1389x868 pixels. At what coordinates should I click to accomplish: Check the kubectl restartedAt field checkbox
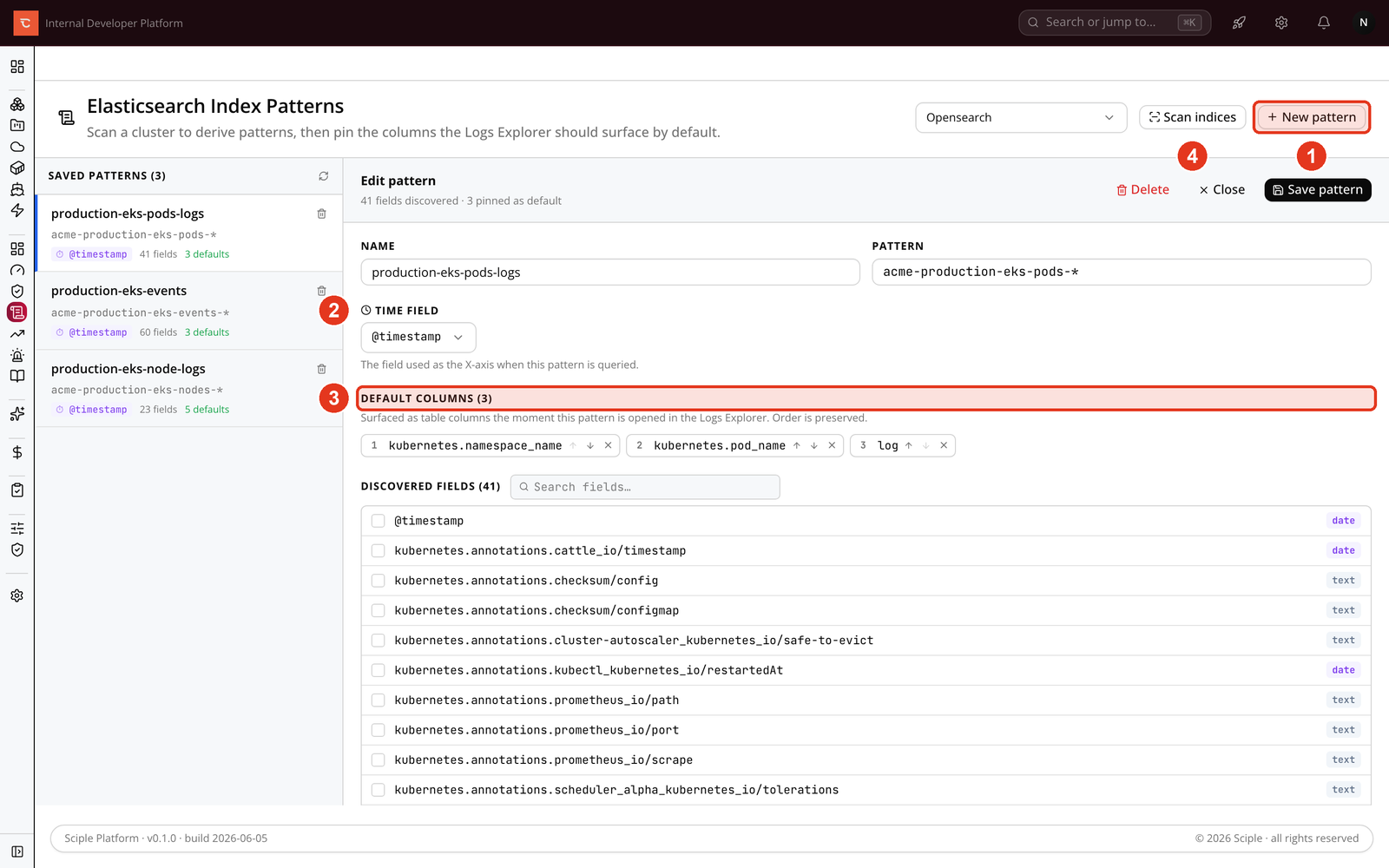click(378, 670)
